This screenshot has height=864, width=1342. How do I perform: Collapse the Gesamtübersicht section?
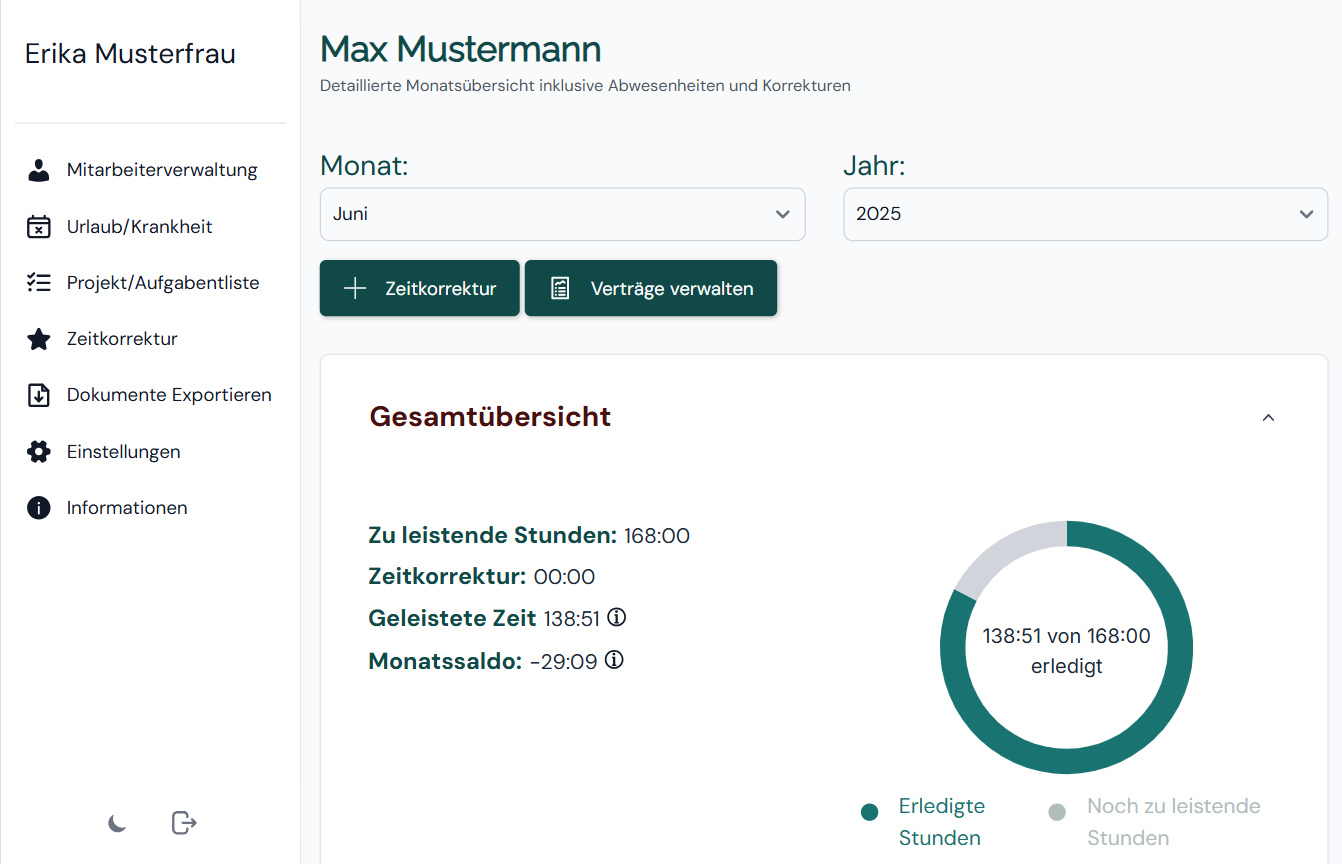[1268, 418]
